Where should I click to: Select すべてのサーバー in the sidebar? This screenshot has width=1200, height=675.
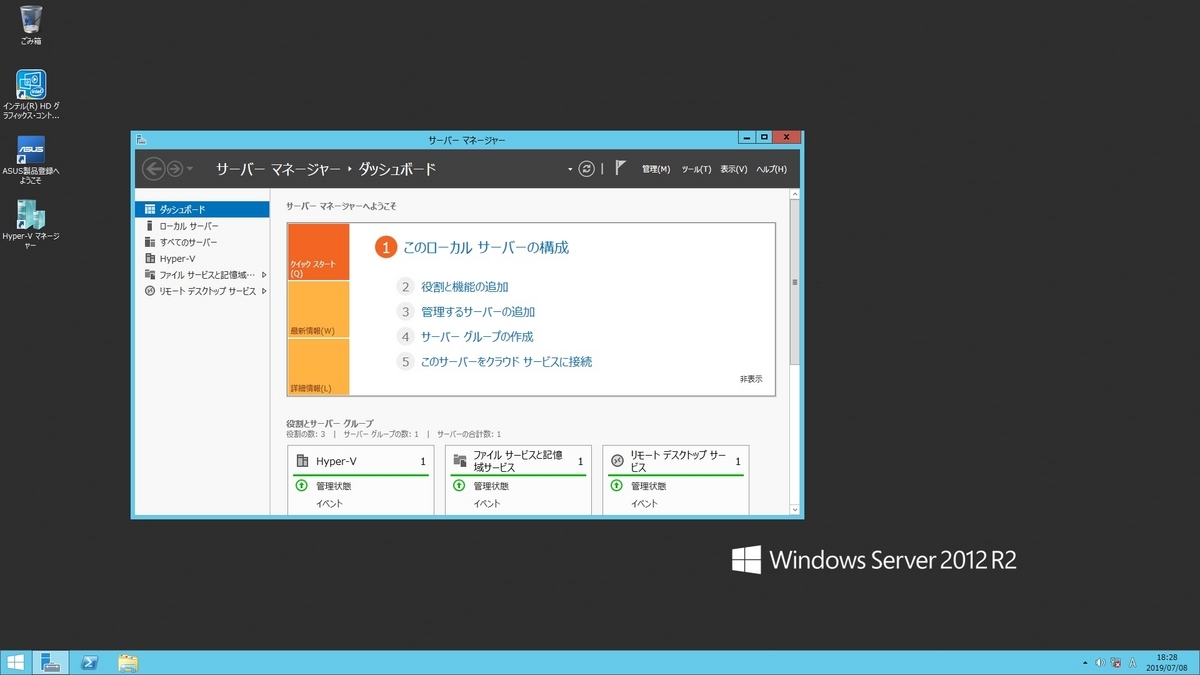coord(202,242)
